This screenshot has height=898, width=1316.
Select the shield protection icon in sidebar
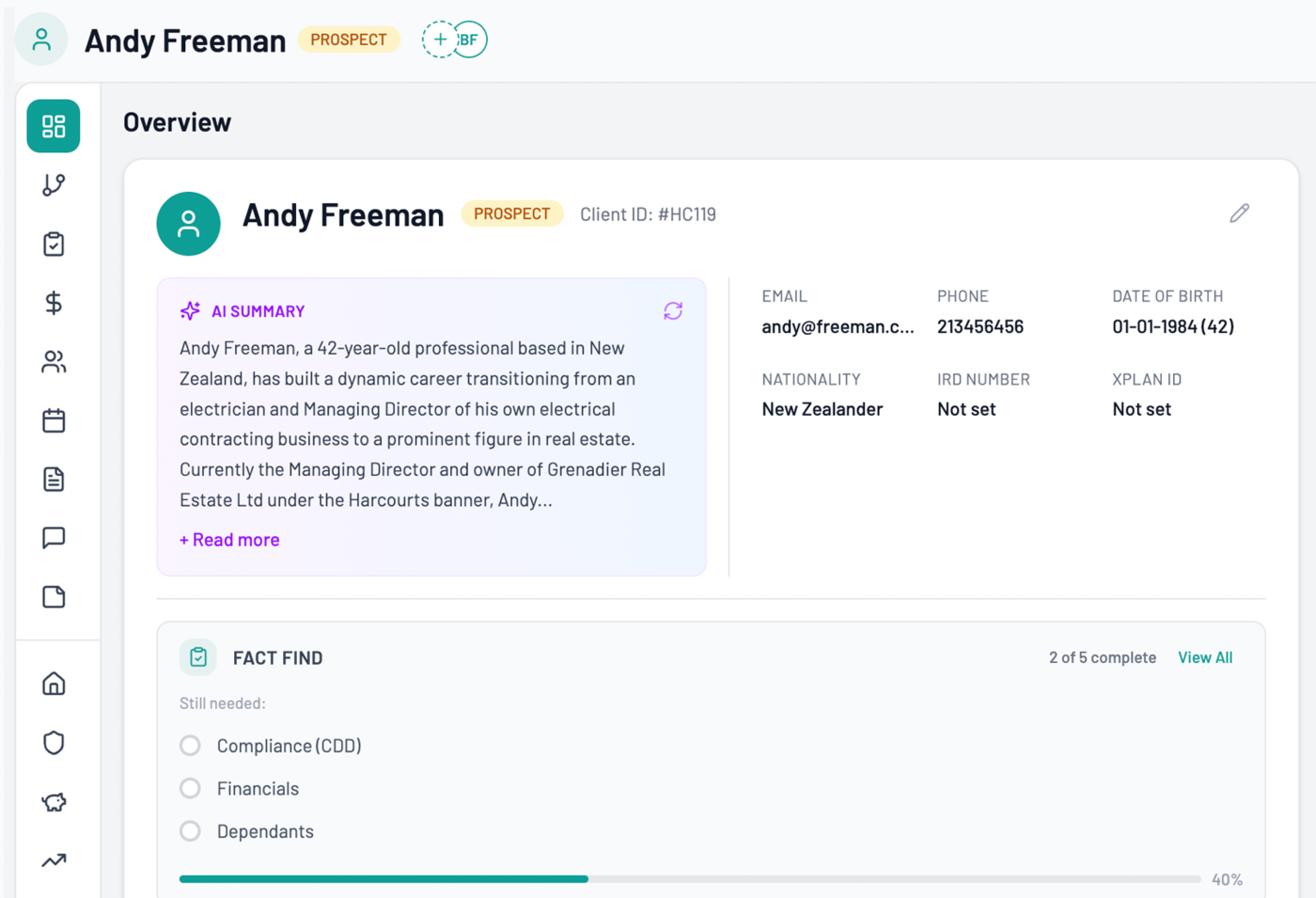pyautogui.click(x=54, y=743)
